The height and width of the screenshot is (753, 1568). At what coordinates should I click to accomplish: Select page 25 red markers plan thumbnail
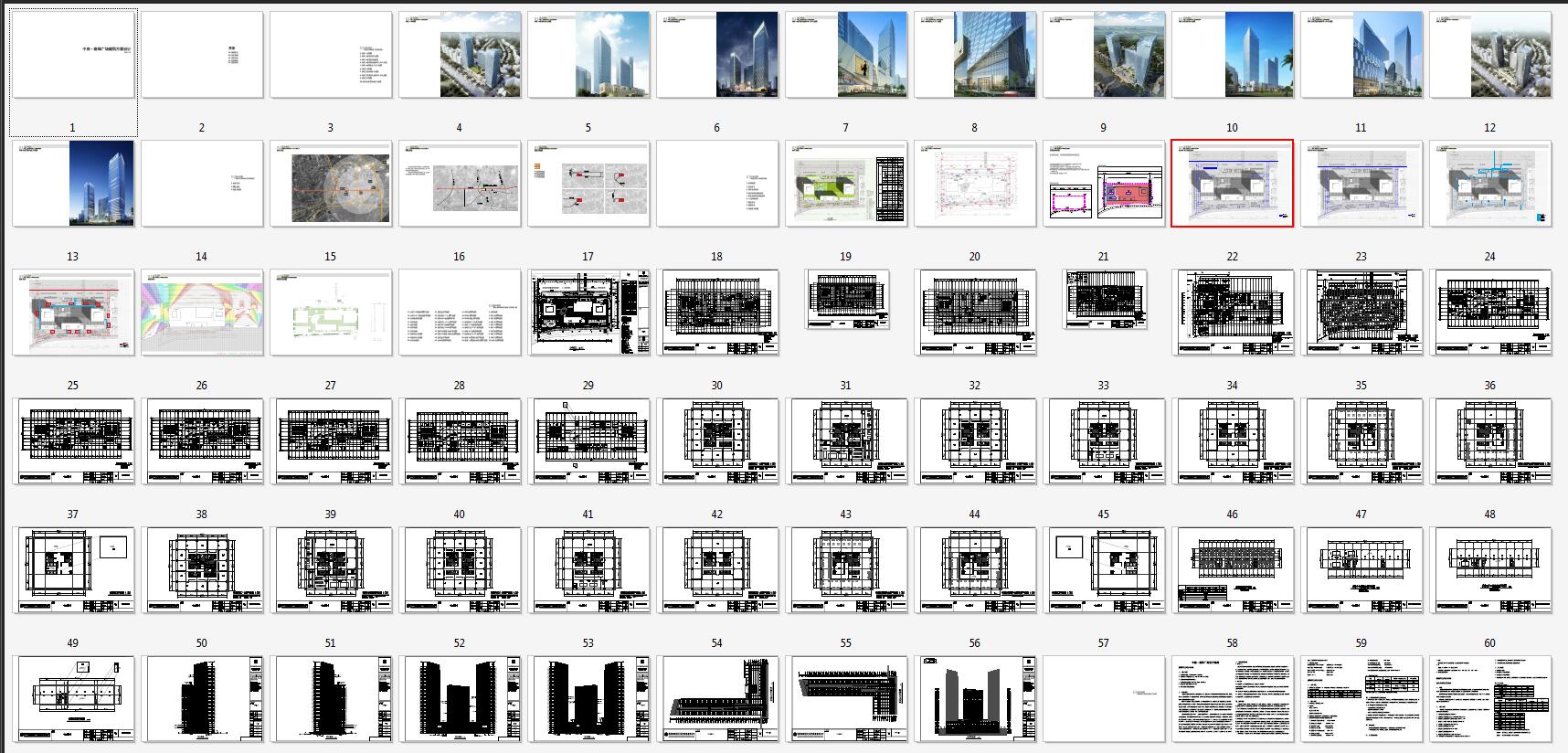coord(73,313)
